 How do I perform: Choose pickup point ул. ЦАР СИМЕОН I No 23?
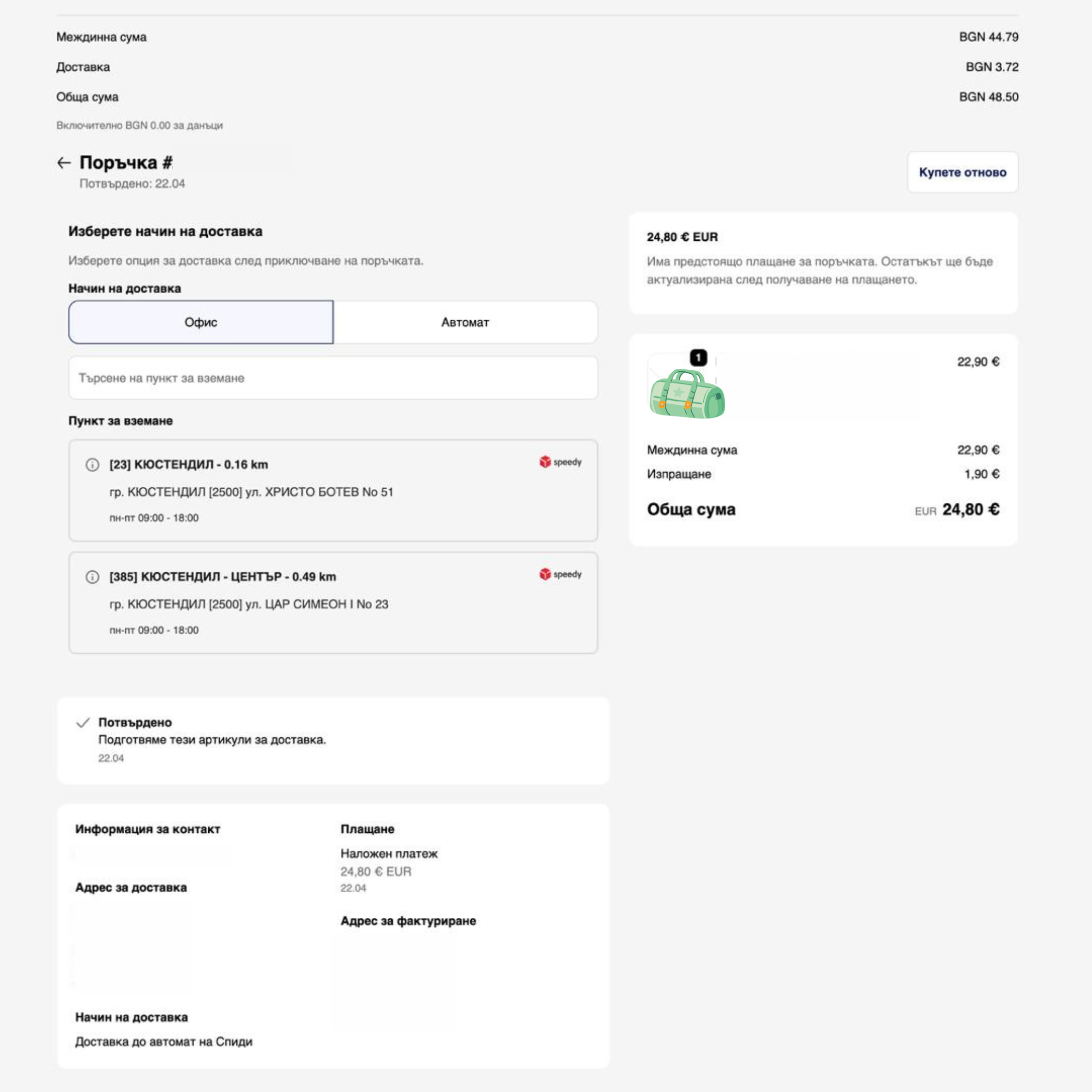click(333, 603)
